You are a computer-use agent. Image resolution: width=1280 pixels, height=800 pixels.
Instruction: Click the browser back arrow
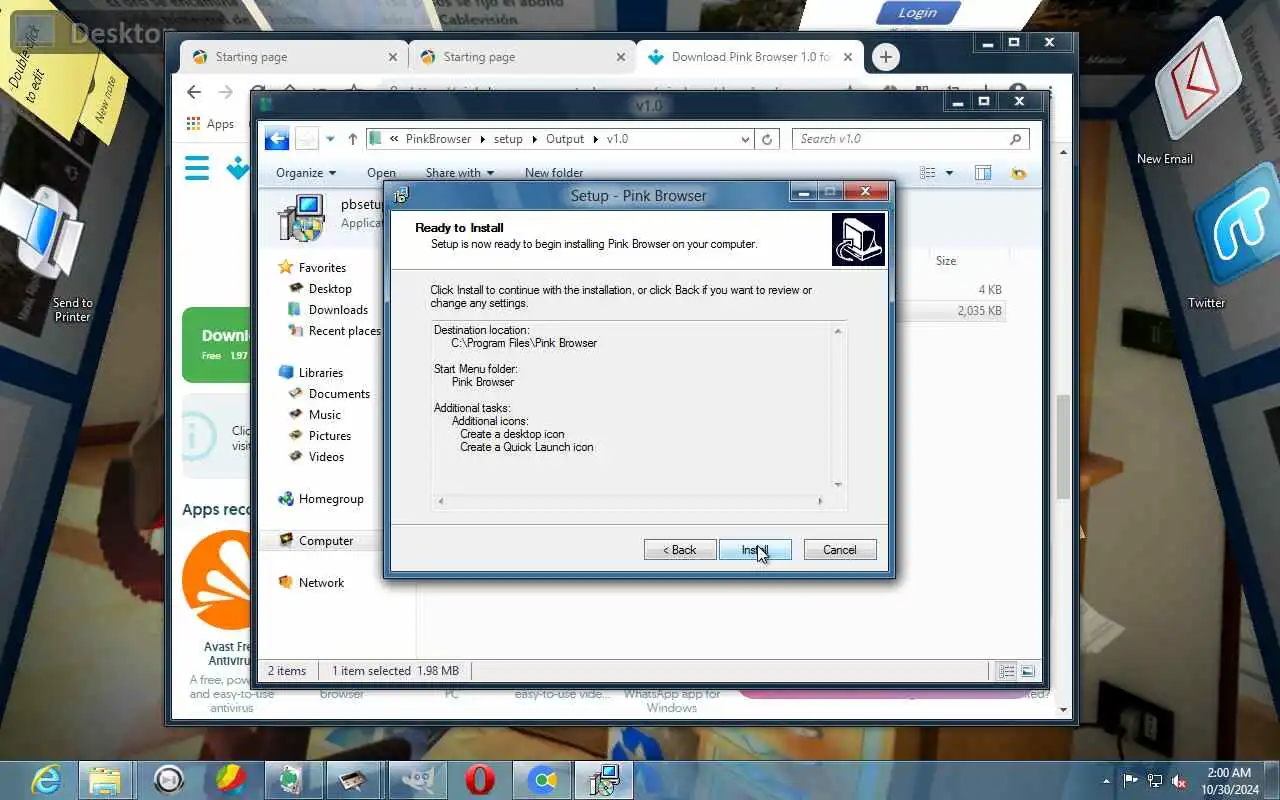[x=194, y=92]
